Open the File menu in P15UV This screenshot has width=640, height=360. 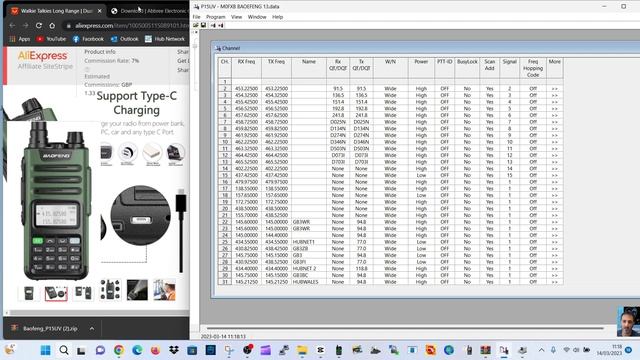tap(196, 17)
